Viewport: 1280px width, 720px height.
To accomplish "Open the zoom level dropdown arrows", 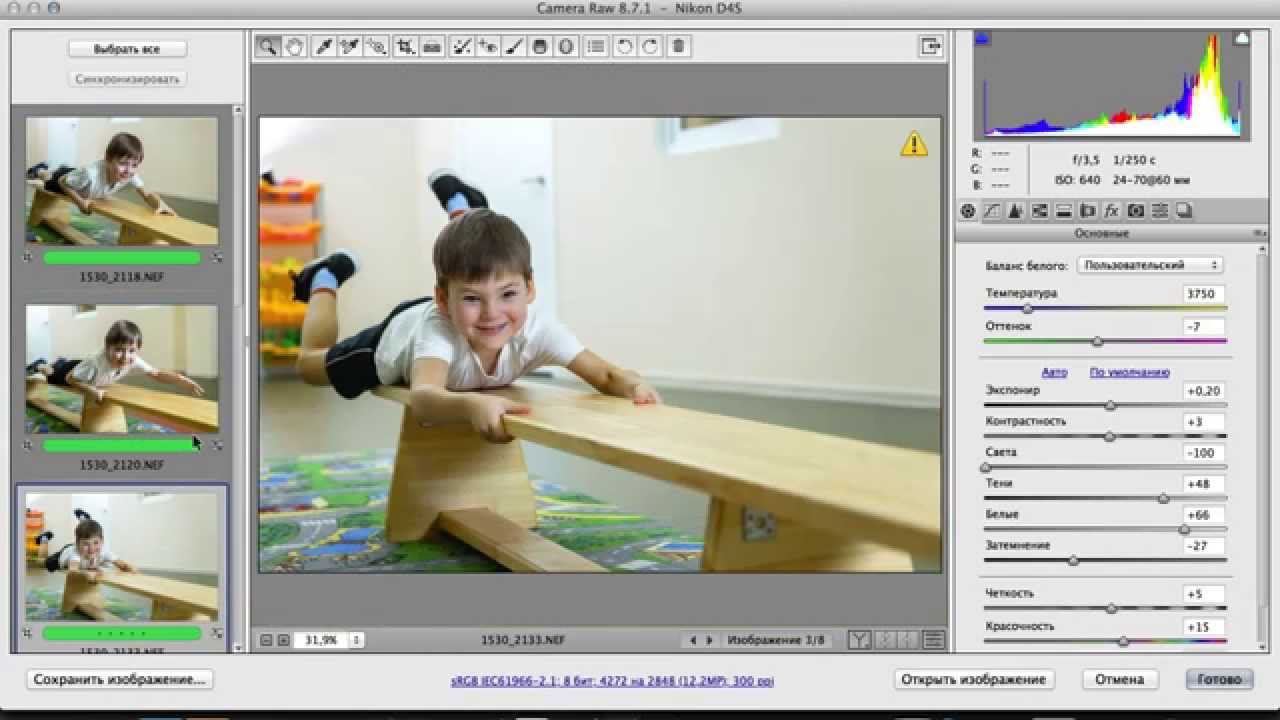I will [357, 640].
